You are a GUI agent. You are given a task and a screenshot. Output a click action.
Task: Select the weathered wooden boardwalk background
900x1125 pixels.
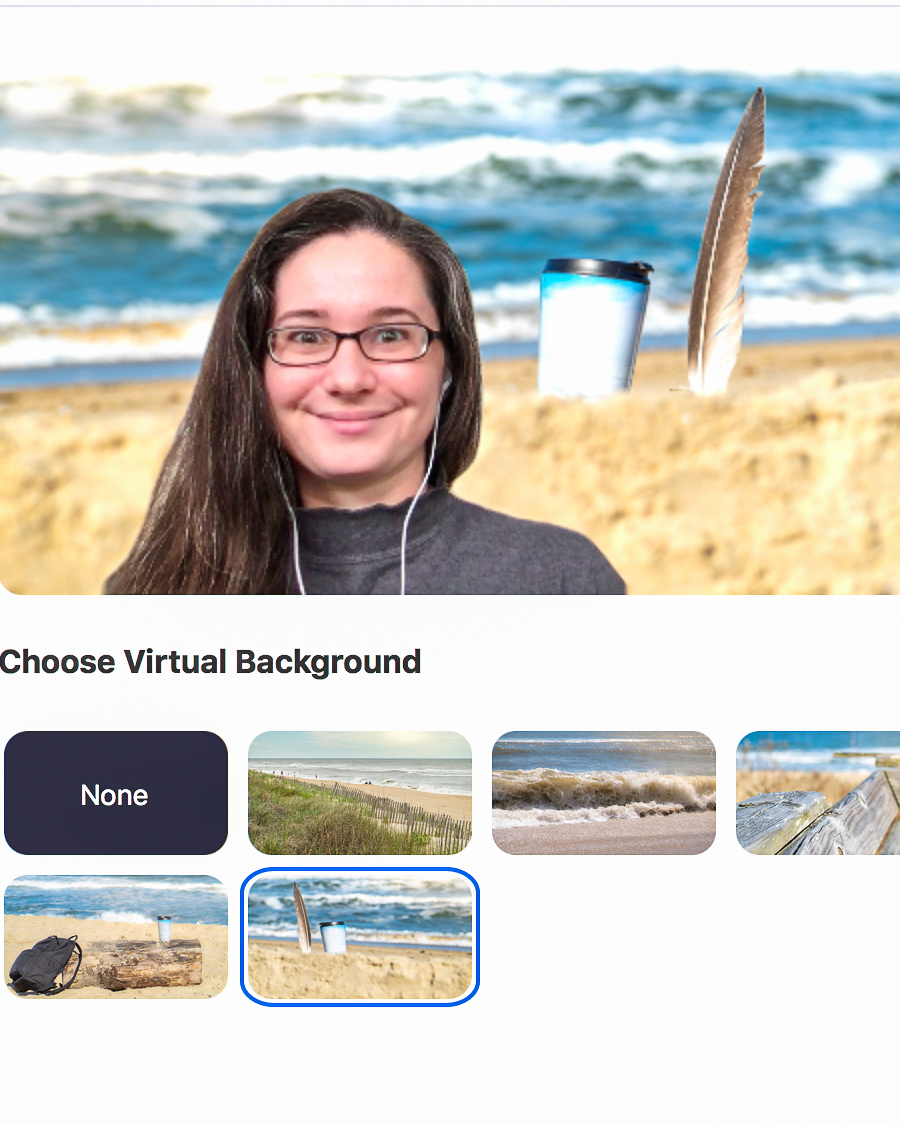(x=818, y=793)
